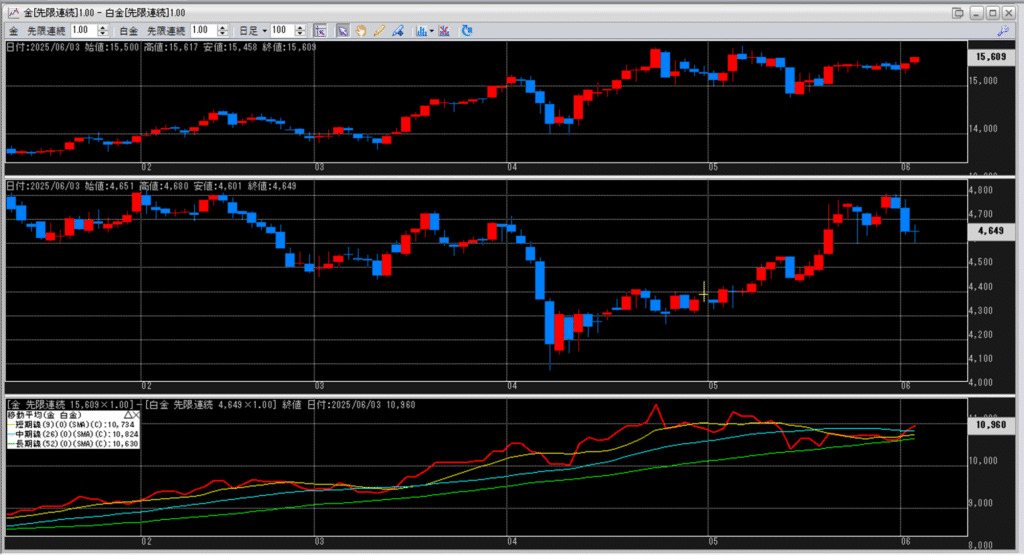This screenshot has width=1024, height=555.
Task: Click the 白金 symbol label in toolbar
Action: point(131,31)
